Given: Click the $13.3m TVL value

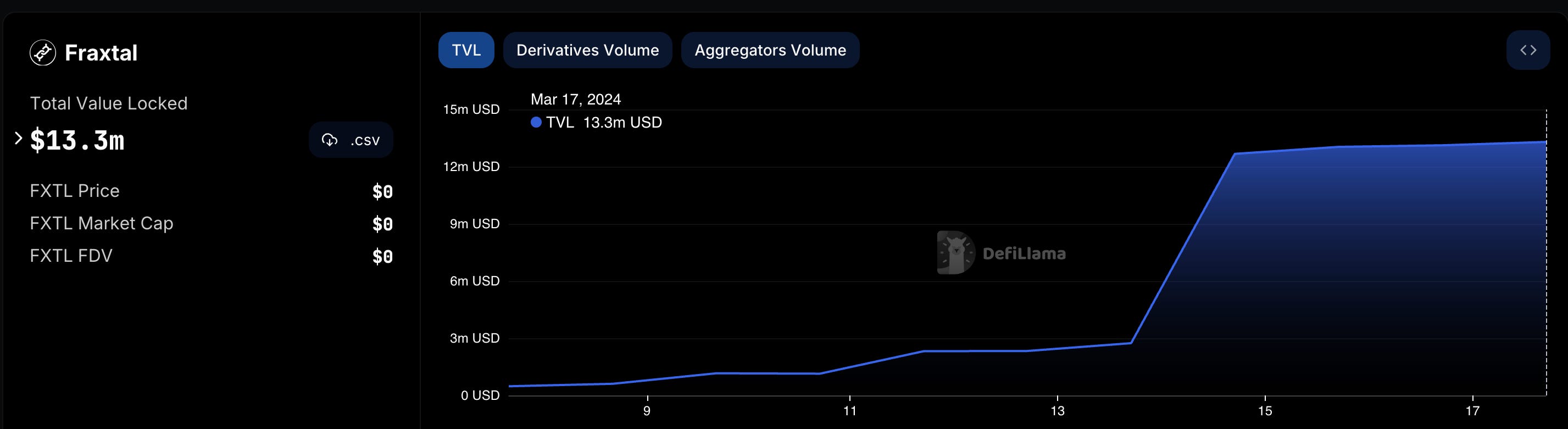Looking at the screenshot, I should tap(77, 140).
